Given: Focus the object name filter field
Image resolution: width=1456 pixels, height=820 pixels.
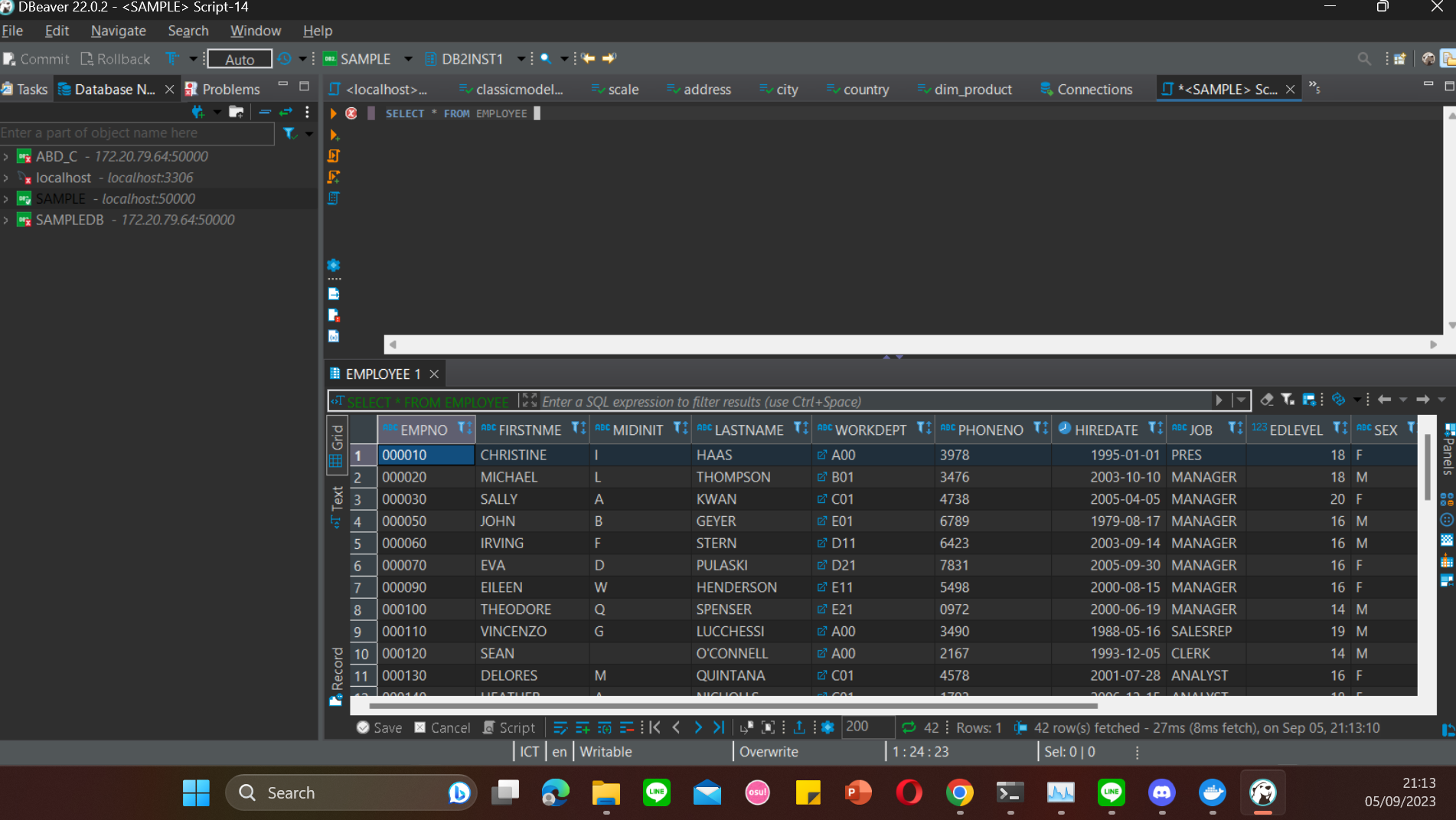Looking at the screenshot, I should tap(137, 133).
